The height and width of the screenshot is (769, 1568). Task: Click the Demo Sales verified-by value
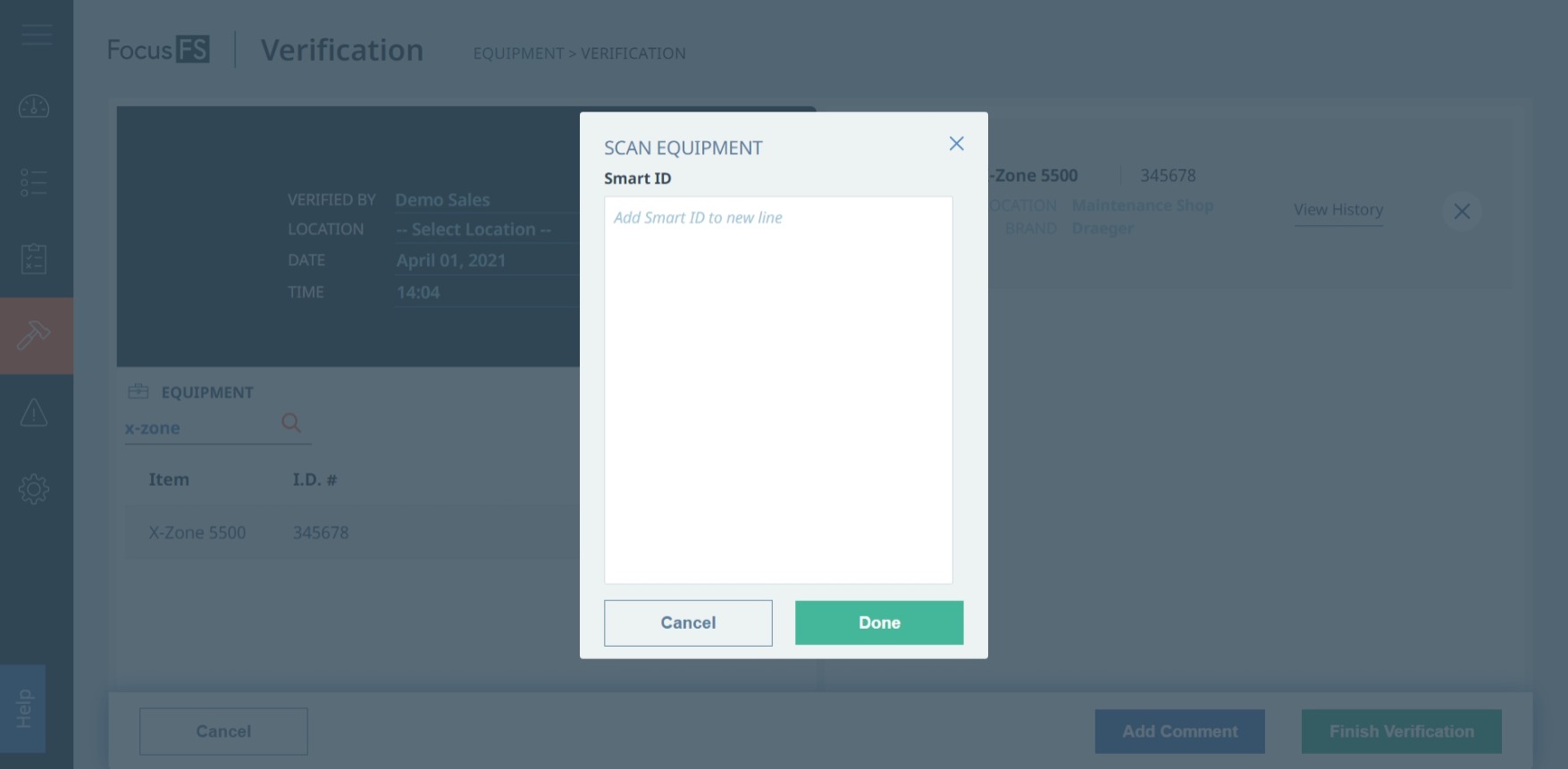click(x=442, y=200)
